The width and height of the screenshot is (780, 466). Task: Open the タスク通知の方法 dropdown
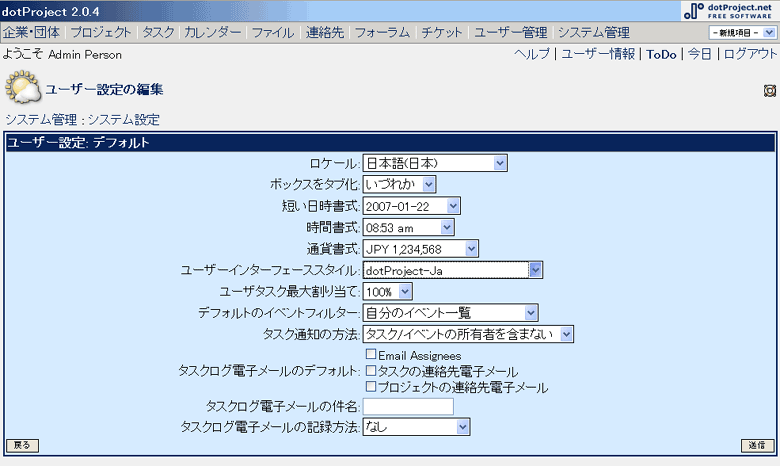click(468, 334)
